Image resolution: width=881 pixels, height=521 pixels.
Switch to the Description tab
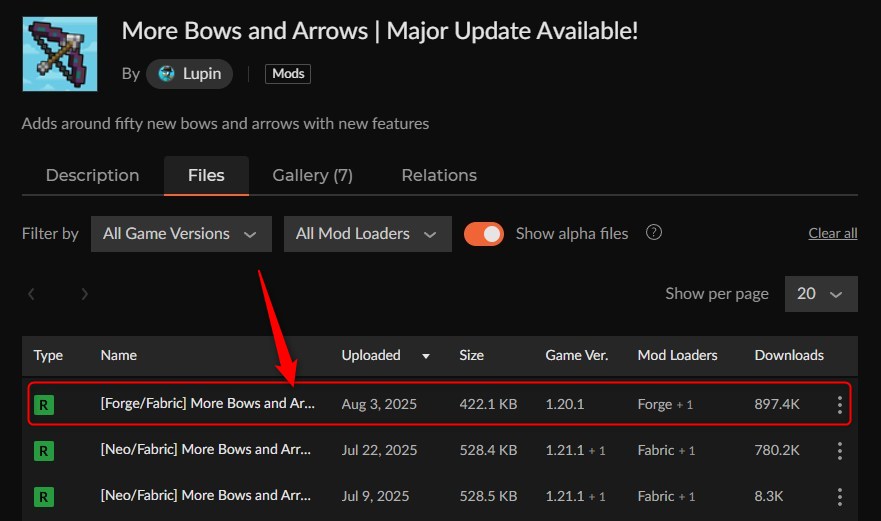tap(93, 175)
